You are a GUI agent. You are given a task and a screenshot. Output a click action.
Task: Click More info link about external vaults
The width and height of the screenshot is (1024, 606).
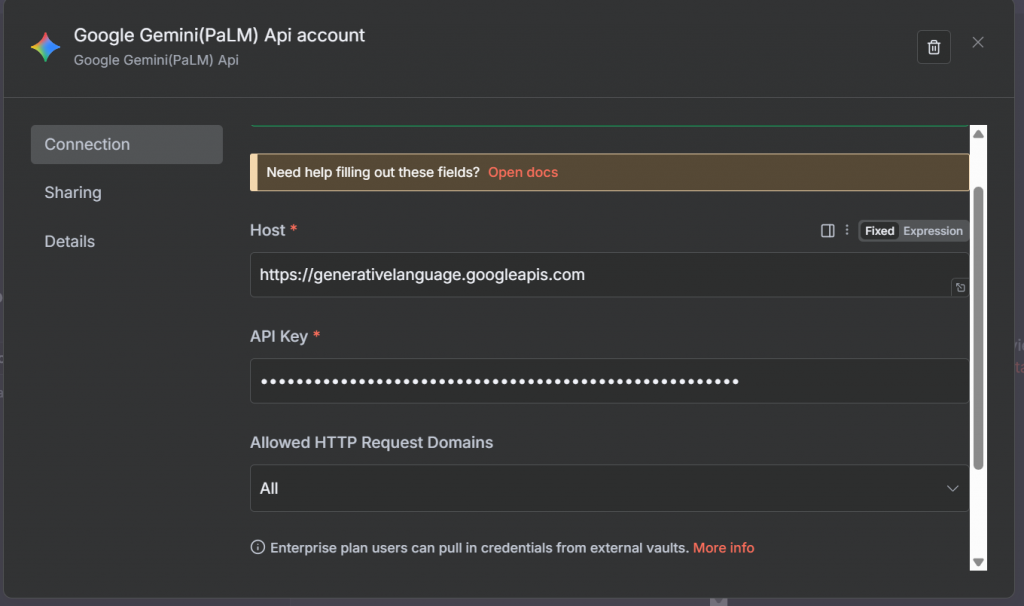coord(723,548)
